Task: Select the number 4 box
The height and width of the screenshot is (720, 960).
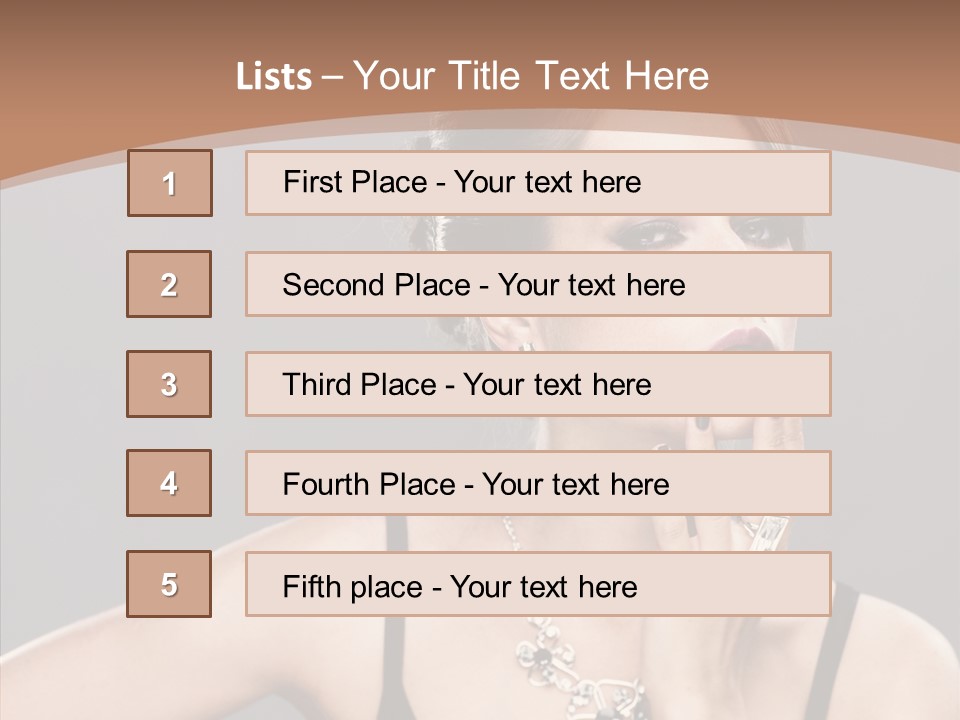Action: [x=169, y=483]
